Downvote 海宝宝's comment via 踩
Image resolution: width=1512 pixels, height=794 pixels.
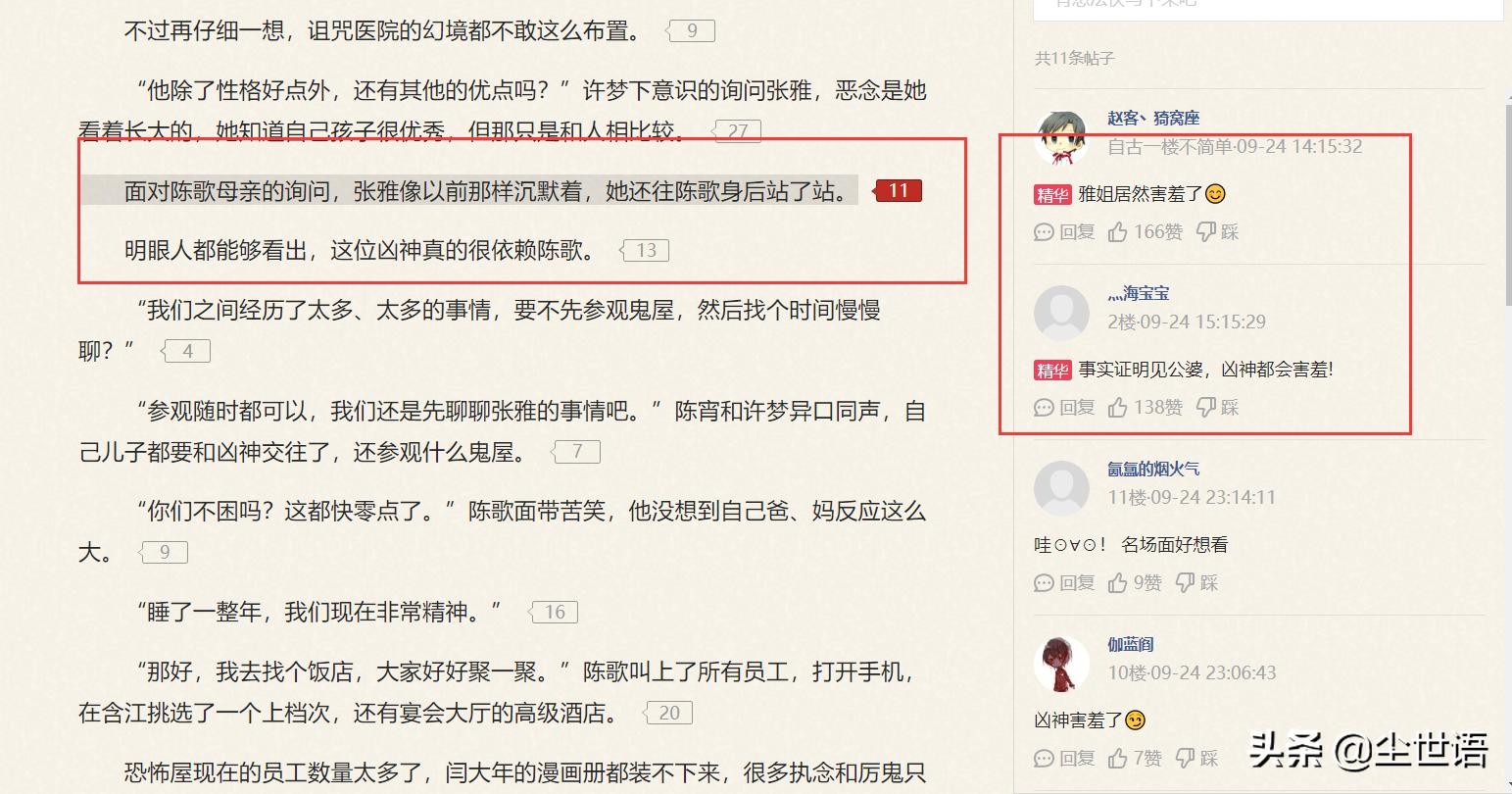coord(1218,407)
